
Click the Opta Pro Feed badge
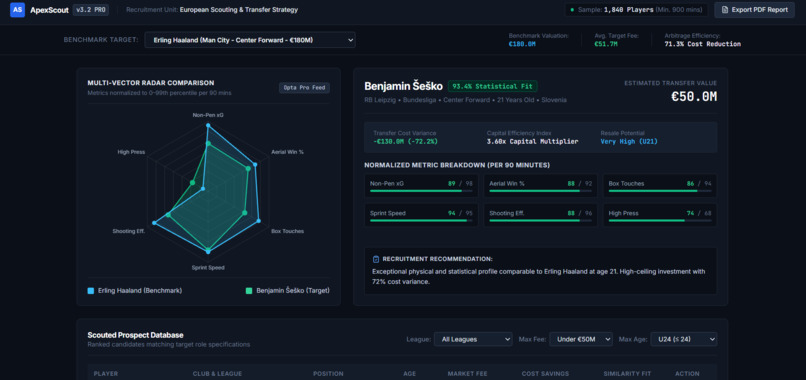304,88
